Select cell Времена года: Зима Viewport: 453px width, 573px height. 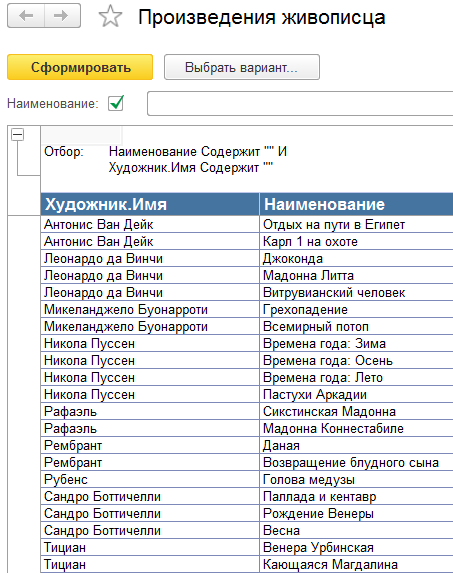click(x=356, y=343)
